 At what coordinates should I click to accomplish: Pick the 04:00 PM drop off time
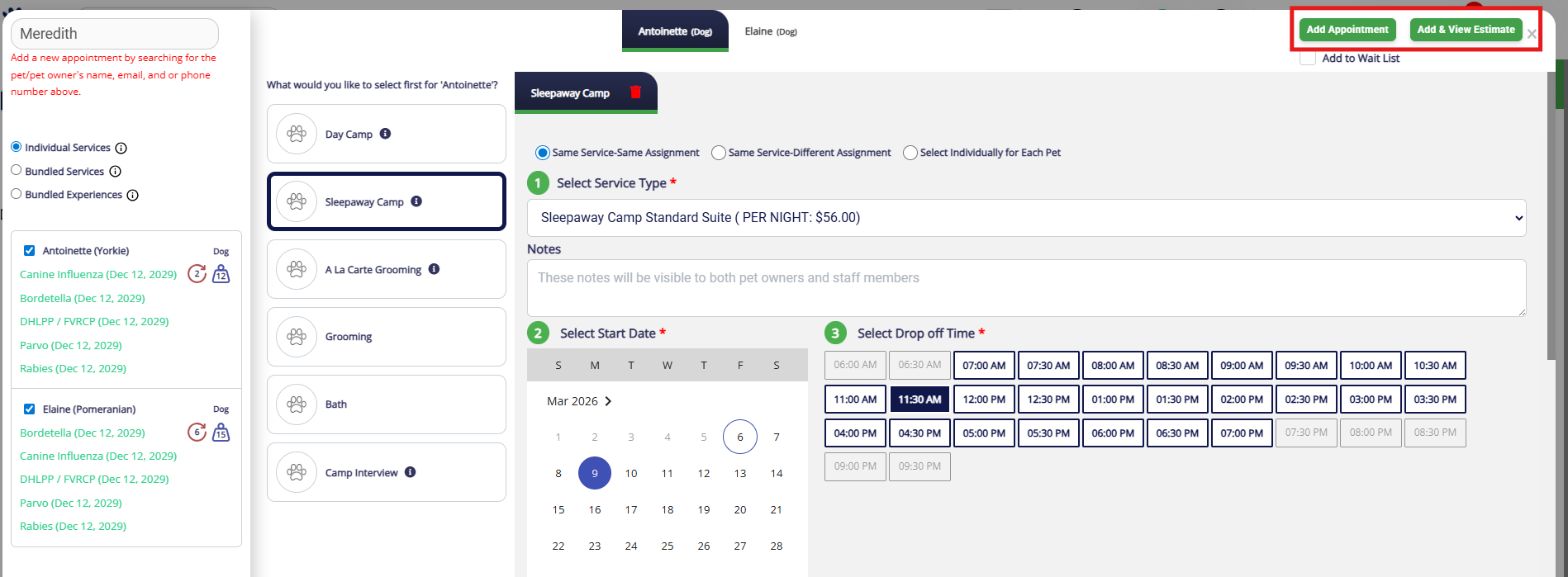[x=855, y=433]
